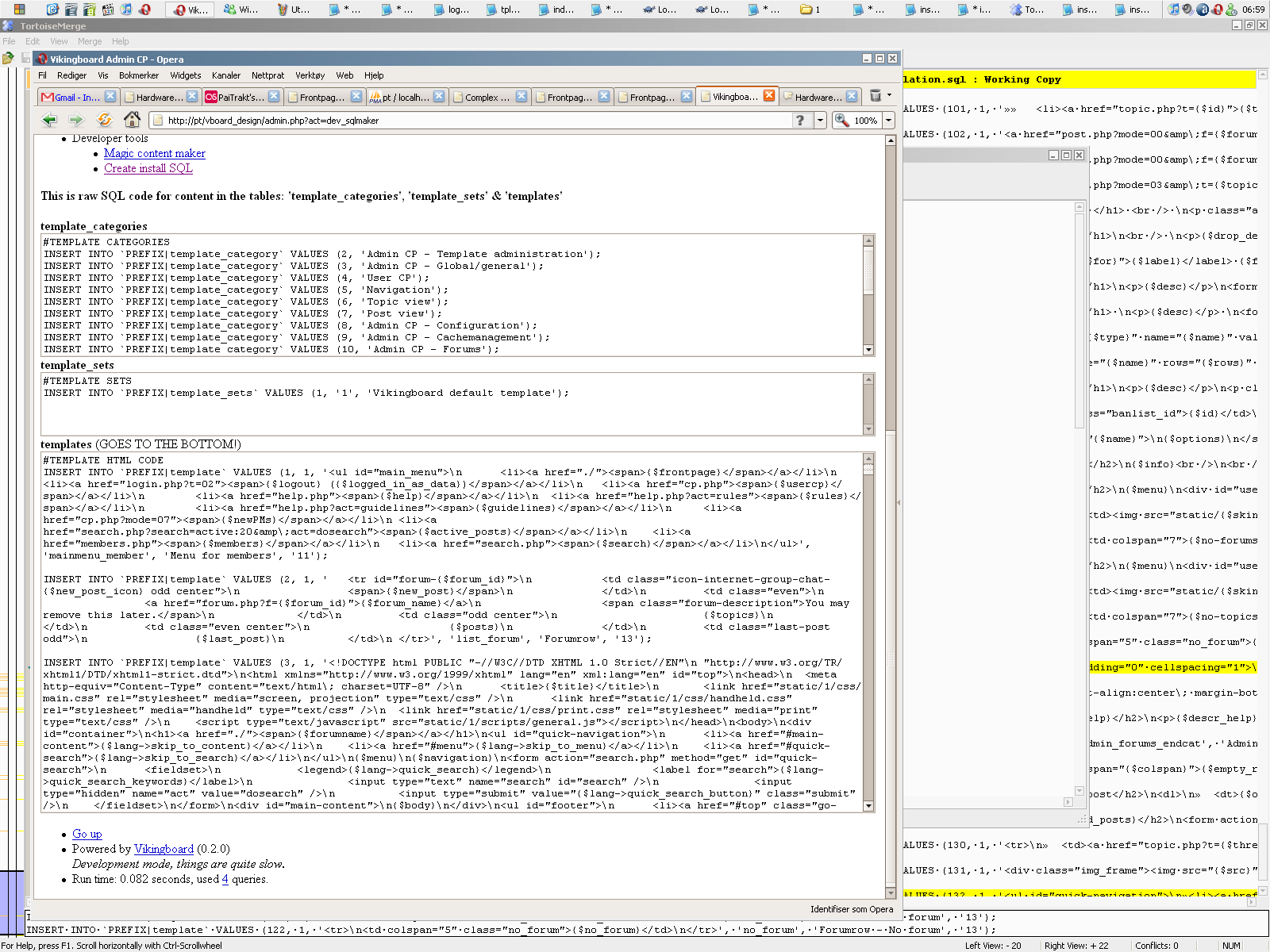1270x952 pixels.
Task: Go forward using the green arrow
Action: coord(76,121)
